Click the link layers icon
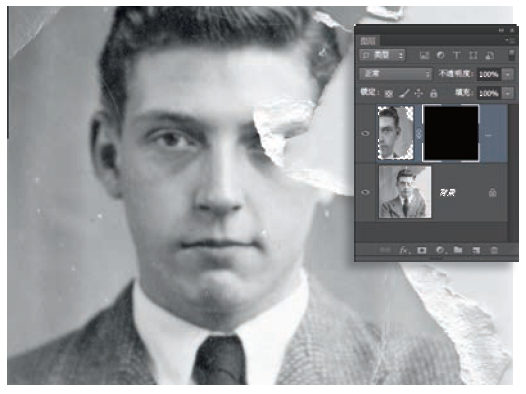The width and height of the screenshot is (526, 394). [x=385, y=250]
